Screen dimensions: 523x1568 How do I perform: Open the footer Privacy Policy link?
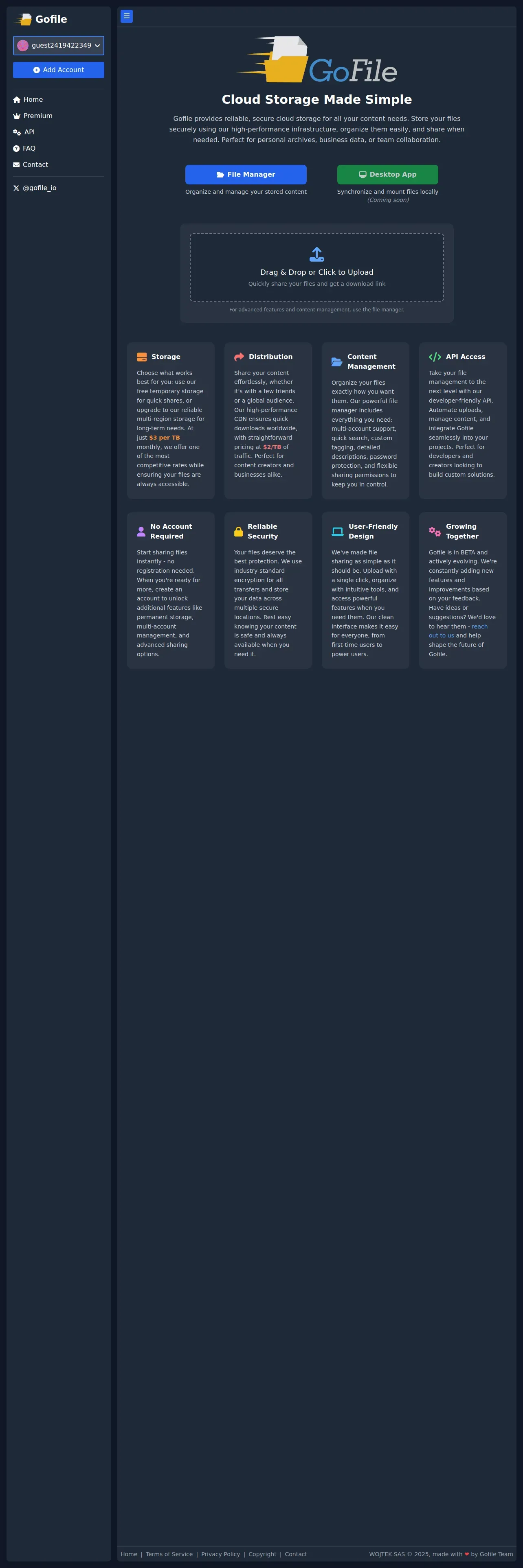coord(220,1555)
